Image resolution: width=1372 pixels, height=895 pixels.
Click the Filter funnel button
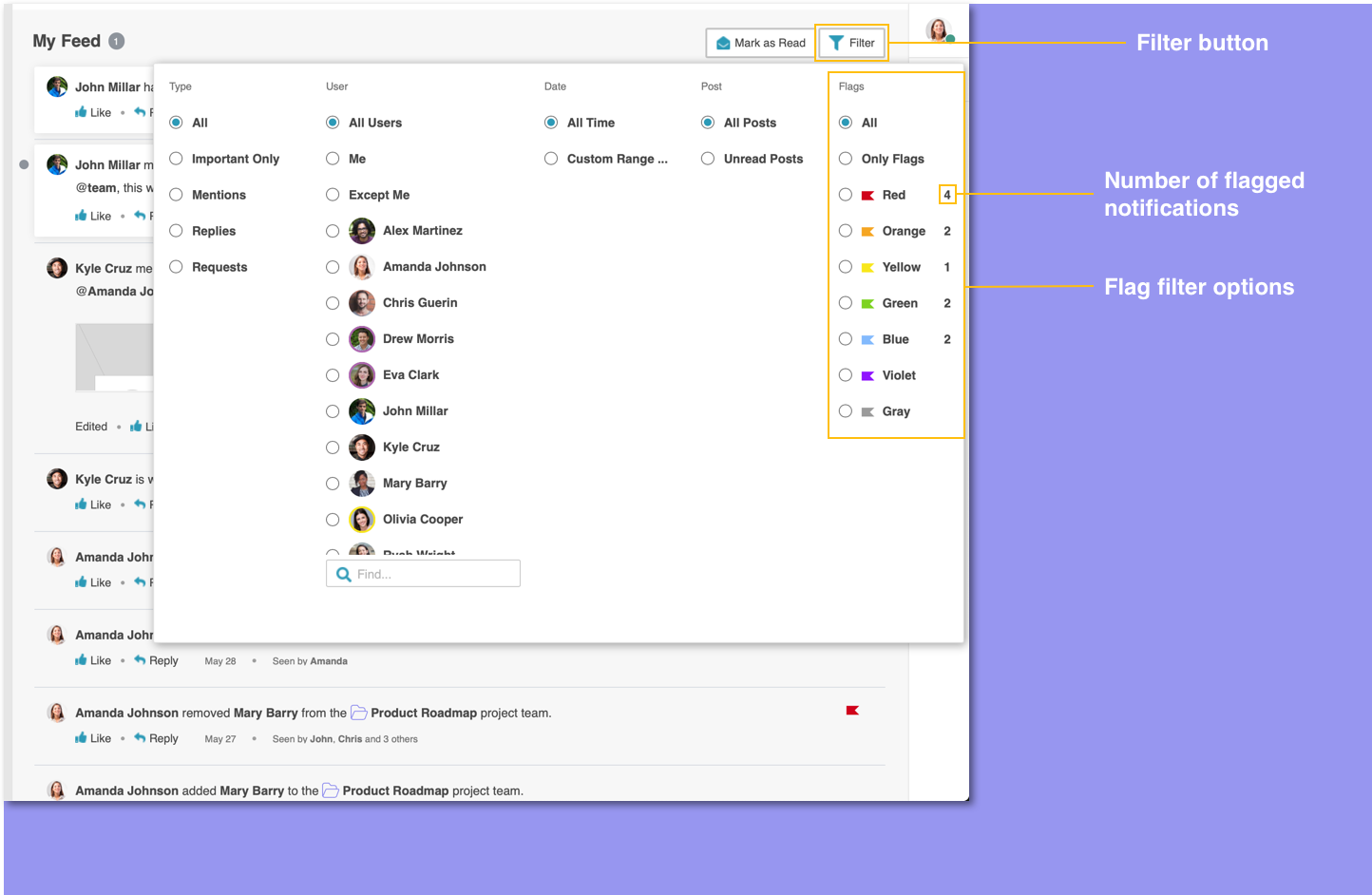coord(851,43)
